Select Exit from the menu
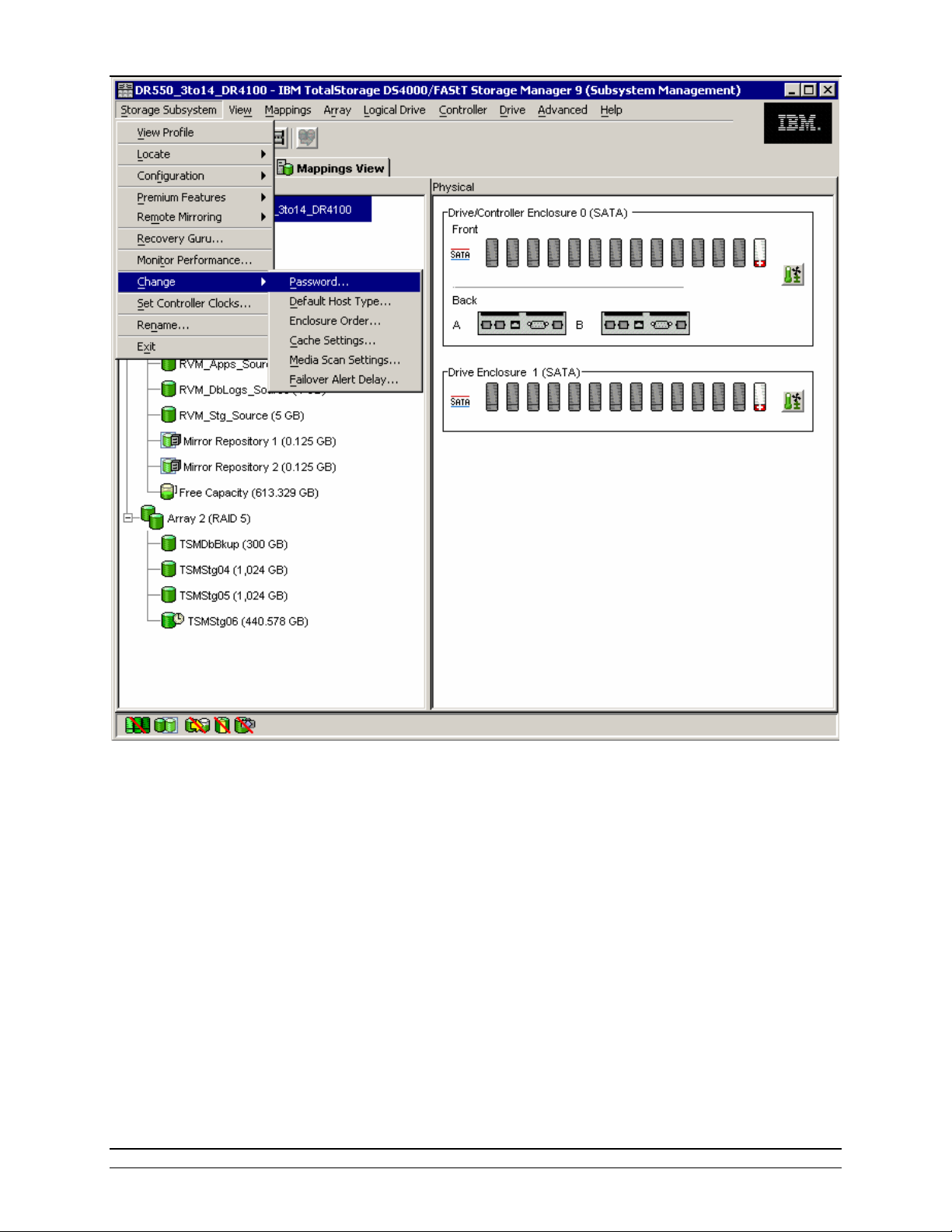Image resolution: width=952 pixels, height=1232 pixels. click(x=194, y=347)
